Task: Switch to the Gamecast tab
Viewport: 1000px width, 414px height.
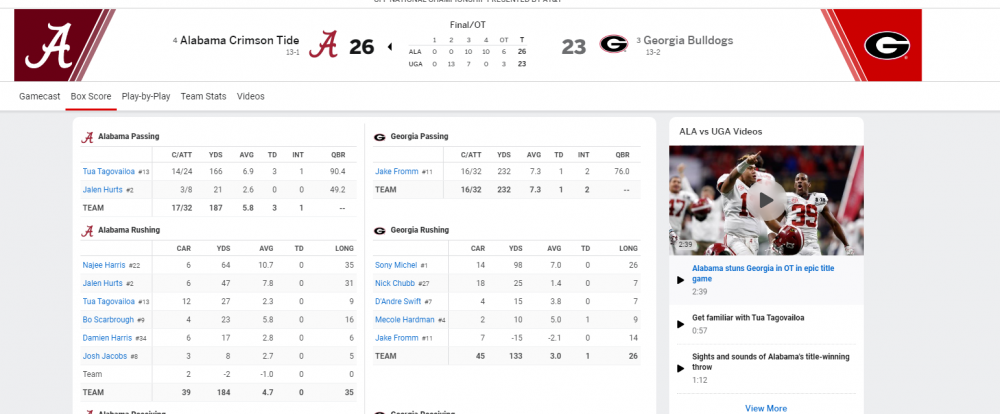Action: 40,96
